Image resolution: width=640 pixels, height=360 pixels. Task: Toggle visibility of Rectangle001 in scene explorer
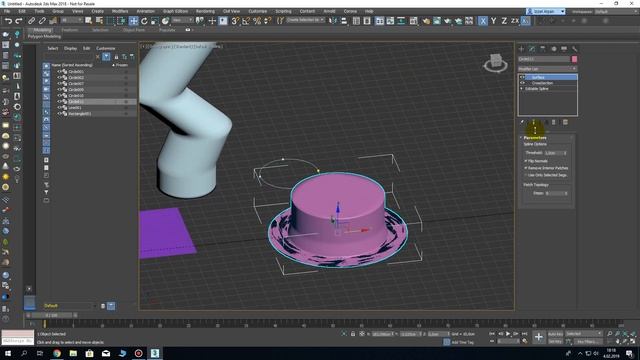point(59,114)
